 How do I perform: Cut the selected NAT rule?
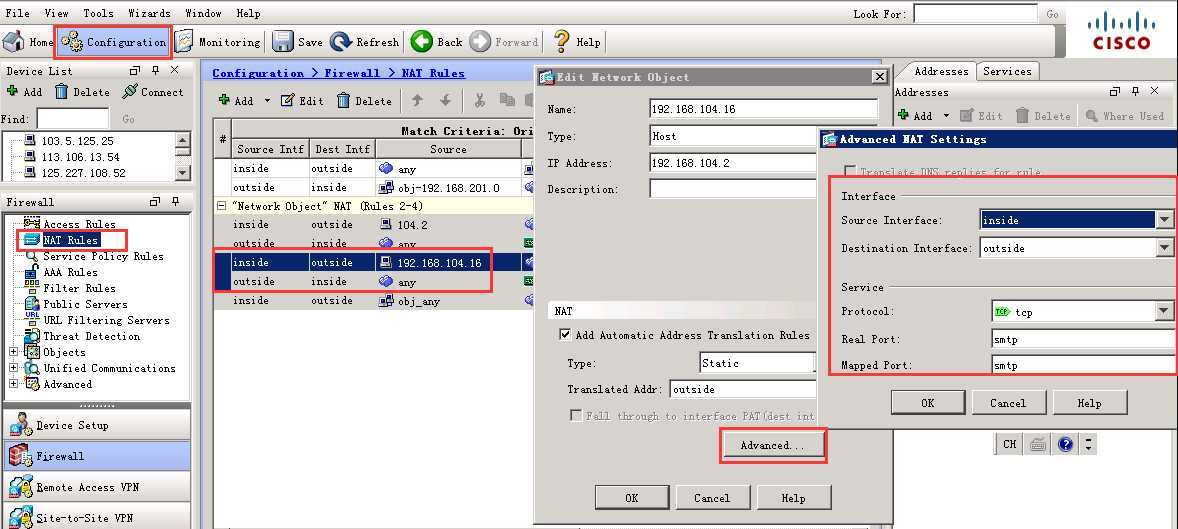pos(479,100)
